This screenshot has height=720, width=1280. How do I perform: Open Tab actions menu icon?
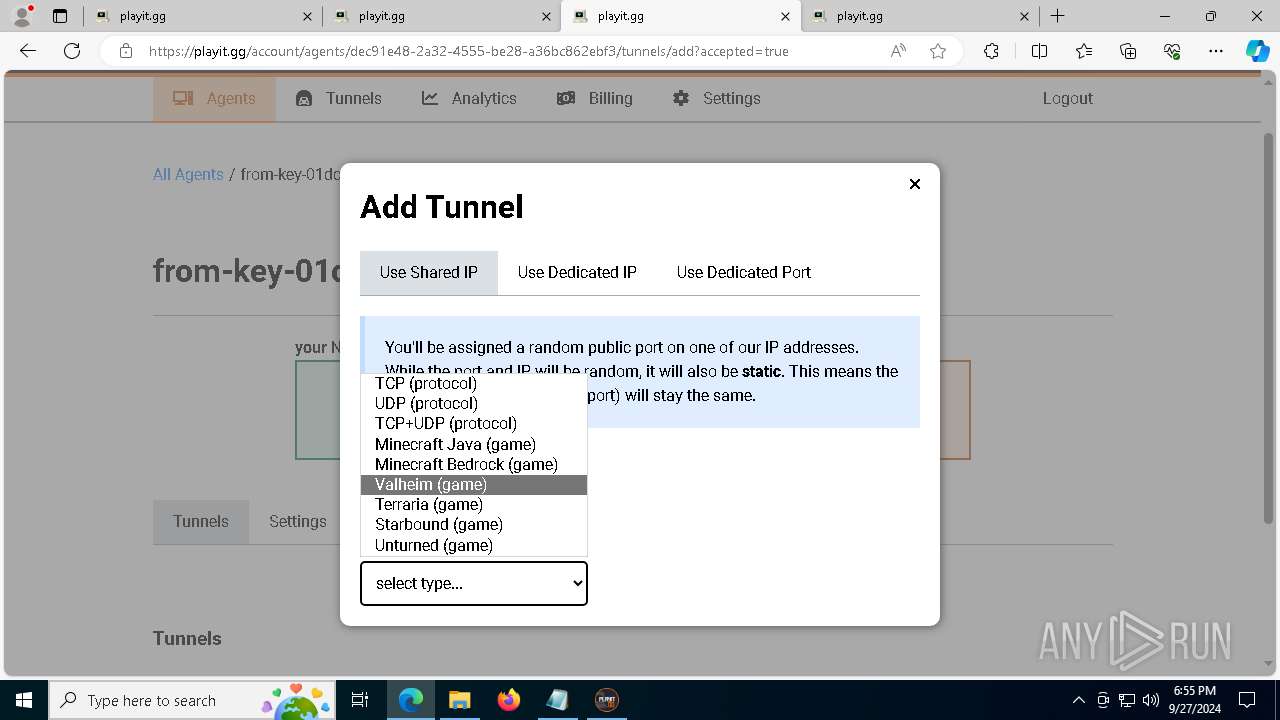60,16
